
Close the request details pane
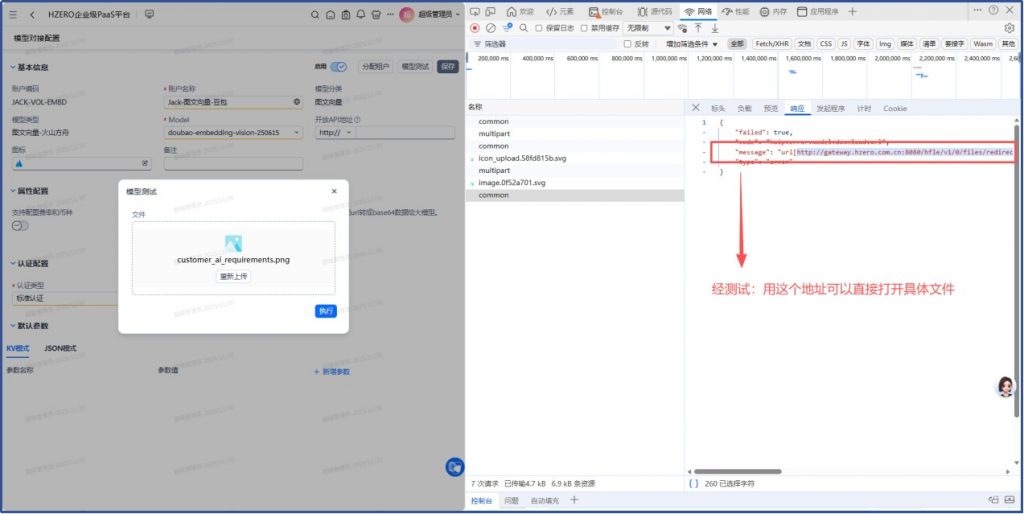(x=696, y=108)
